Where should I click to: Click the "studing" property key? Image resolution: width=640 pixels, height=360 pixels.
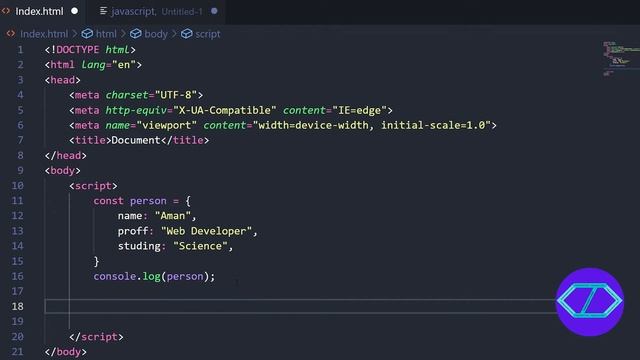point(139,246)
